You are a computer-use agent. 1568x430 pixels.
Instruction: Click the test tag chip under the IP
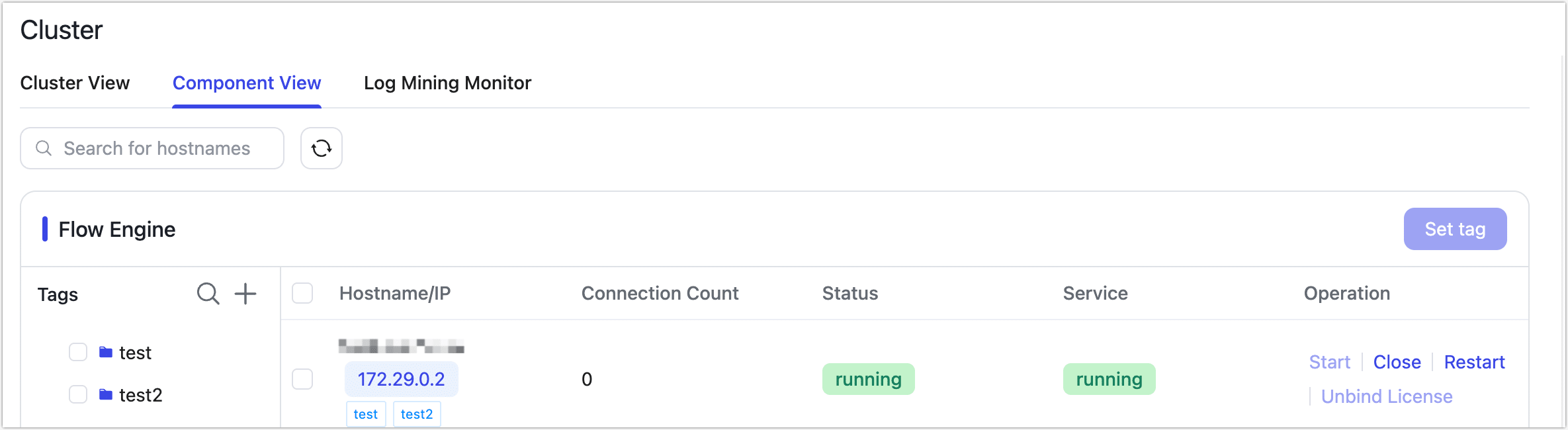point(366,413)
